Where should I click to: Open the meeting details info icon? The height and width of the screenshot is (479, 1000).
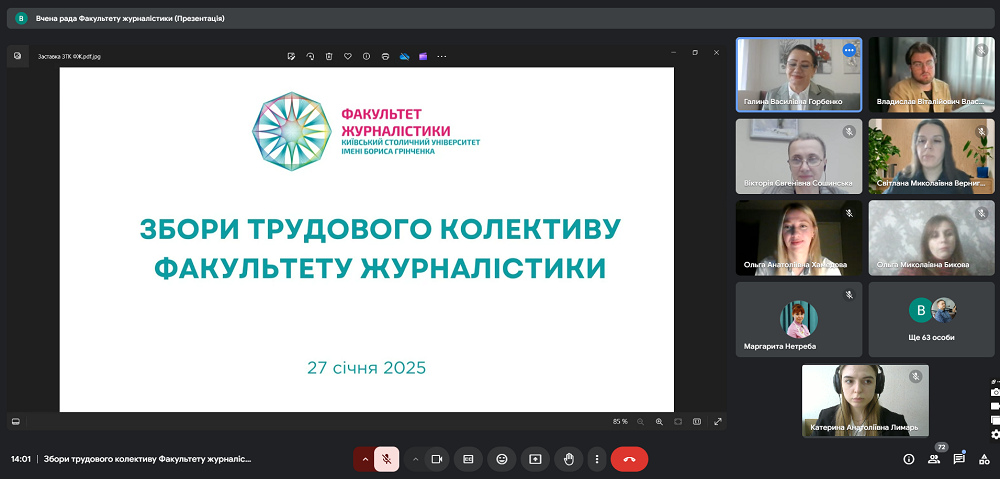[x=909, y=459]
